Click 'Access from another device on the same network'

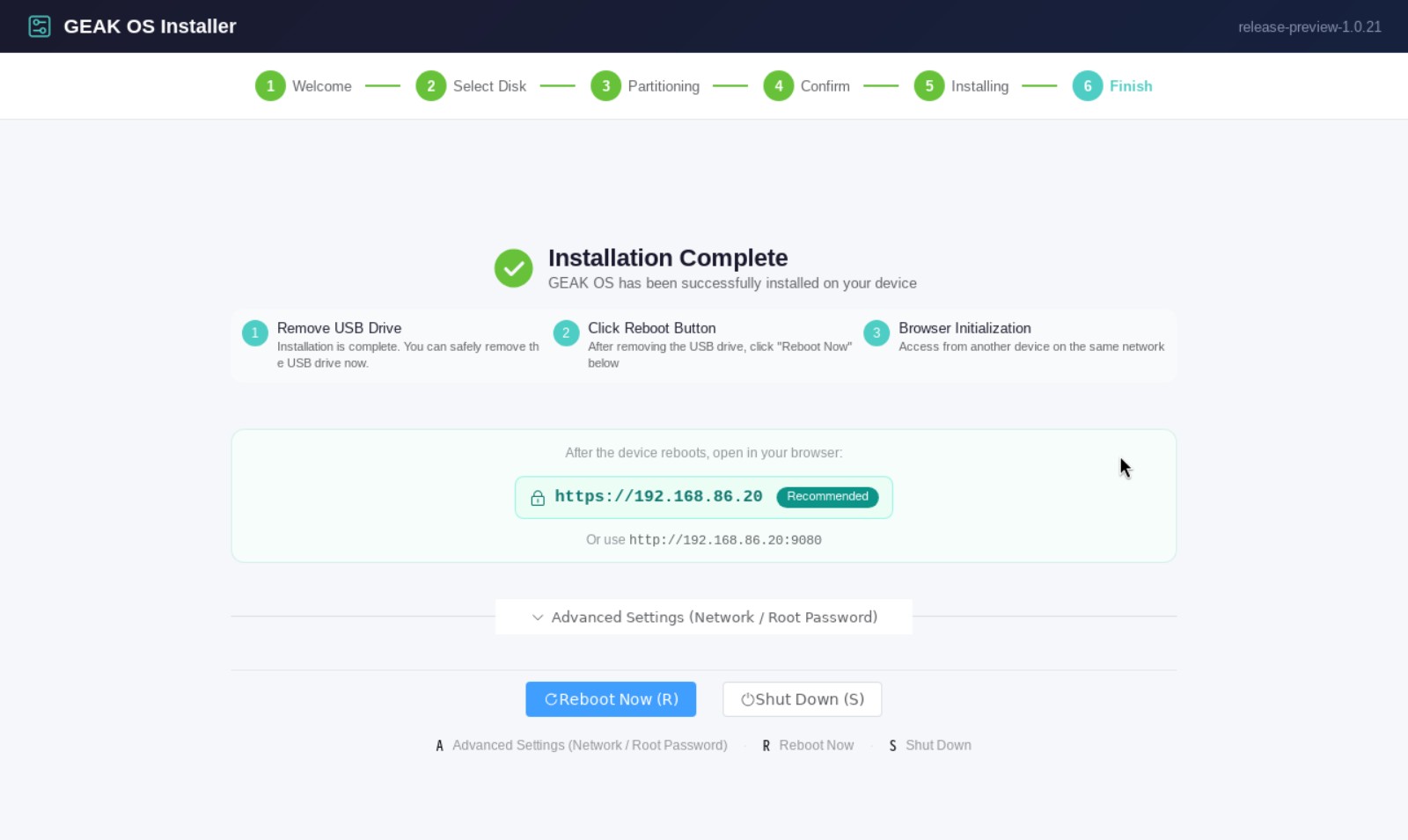pos(1031,347)
